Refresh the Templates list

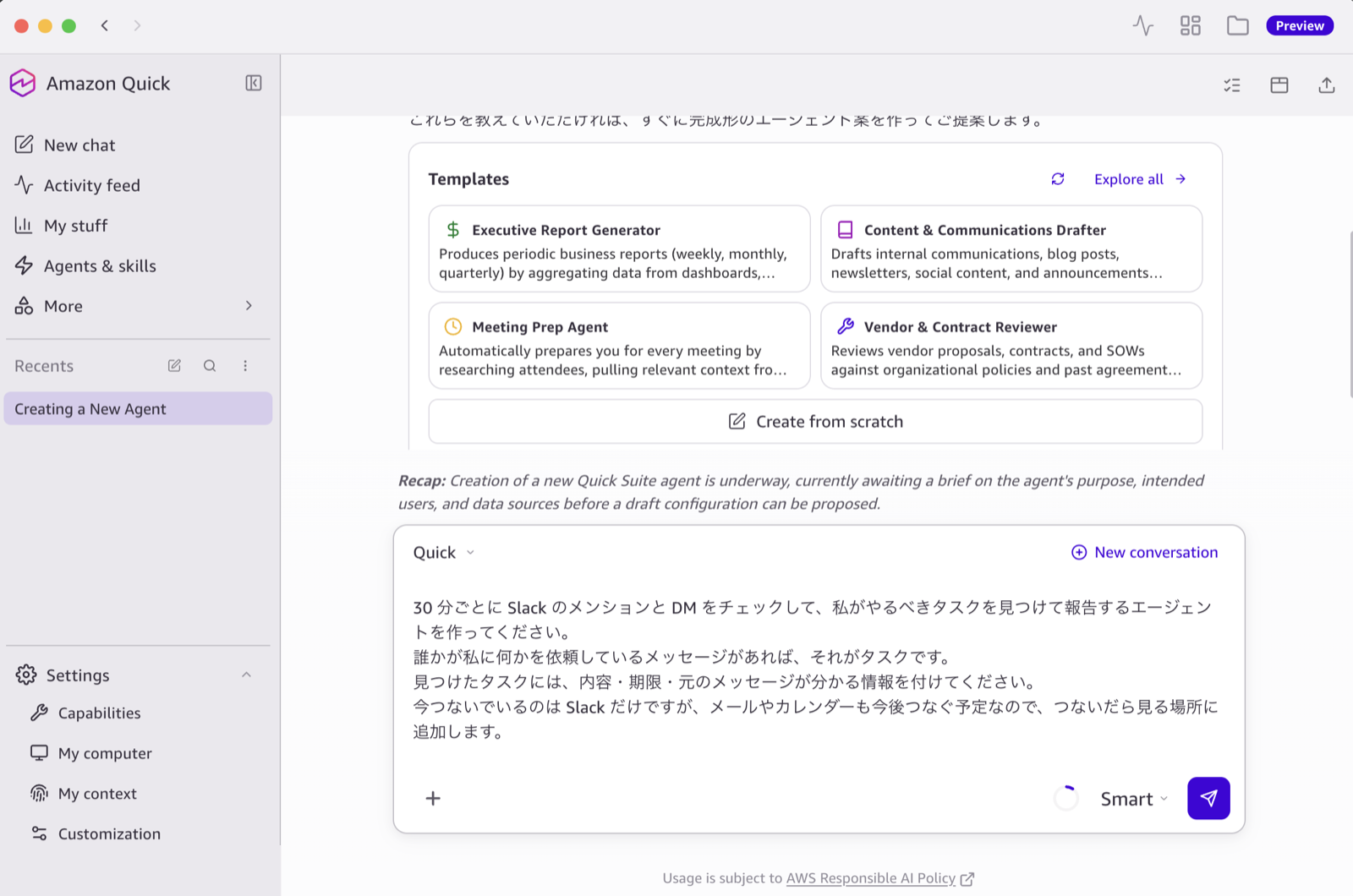[x=1058, y=179]
